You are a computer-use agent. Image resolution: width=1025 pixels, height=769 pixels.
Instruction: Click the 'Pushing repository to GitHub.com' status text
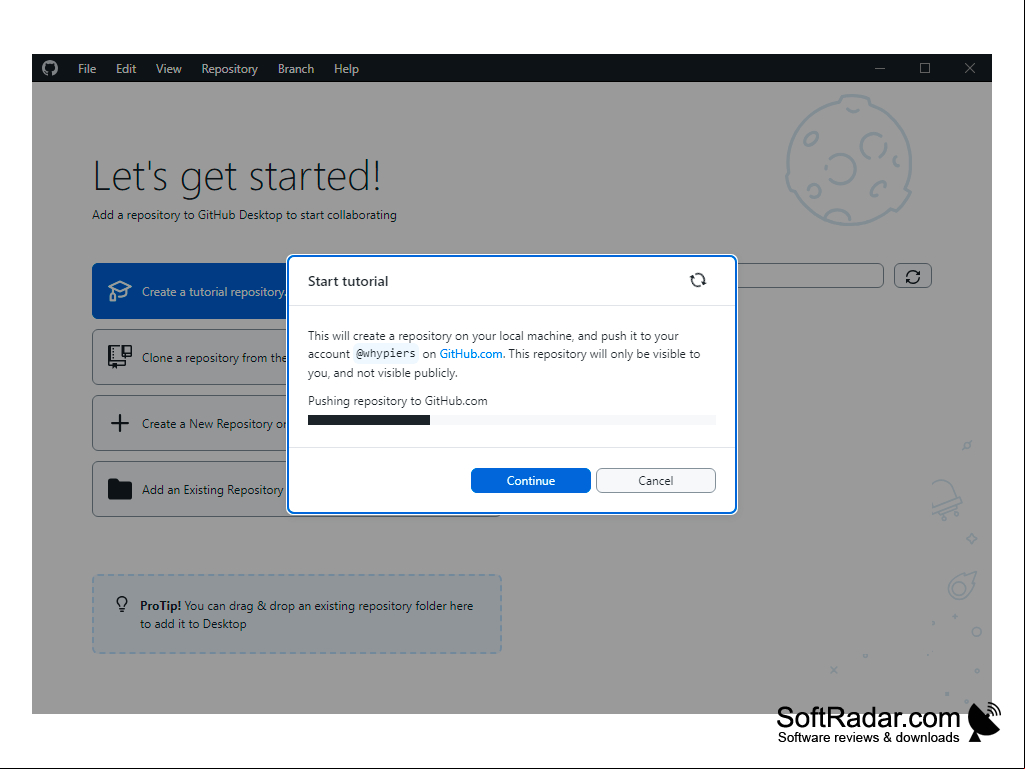coord(397,401)
